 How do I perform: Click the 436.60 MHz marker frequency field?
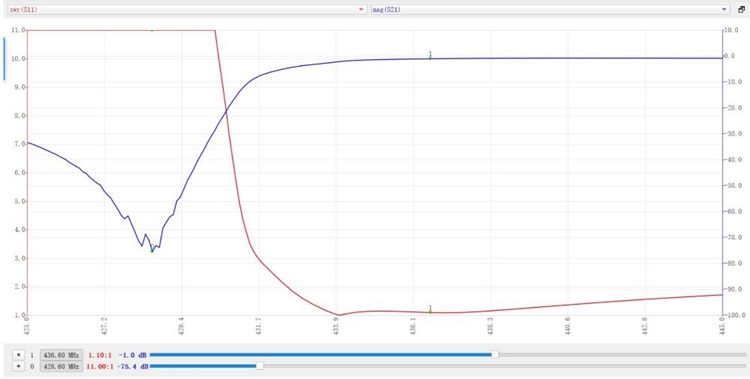pyautogui.click(x=61, y=355)
